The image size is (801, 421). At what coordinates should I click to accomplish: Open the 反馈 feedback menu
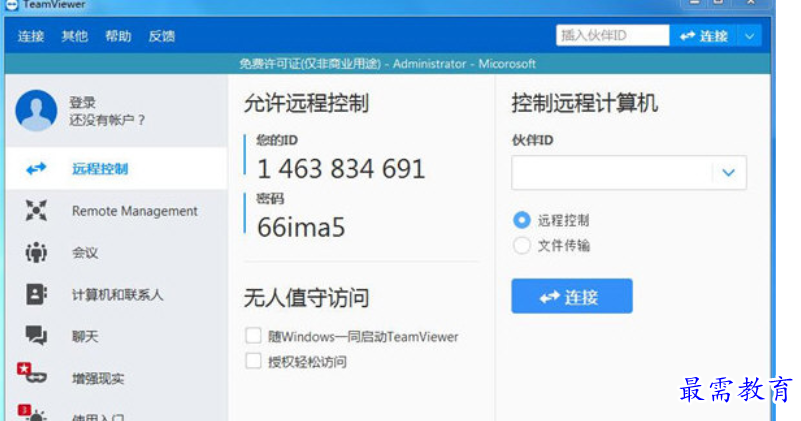pyautogui.click(x=162, y=36)
